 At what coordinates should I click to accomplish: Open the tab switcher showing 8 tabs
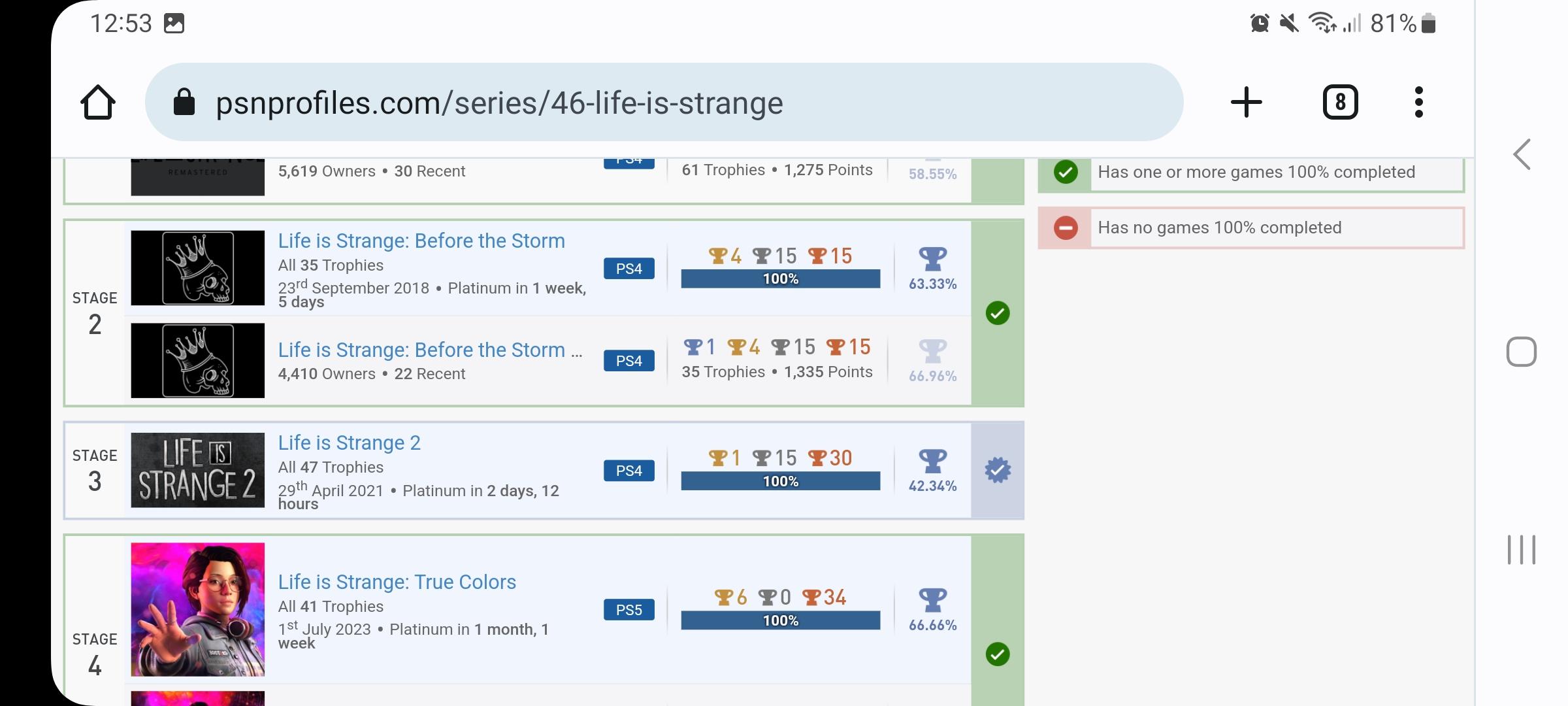(x=1340, y=103)
